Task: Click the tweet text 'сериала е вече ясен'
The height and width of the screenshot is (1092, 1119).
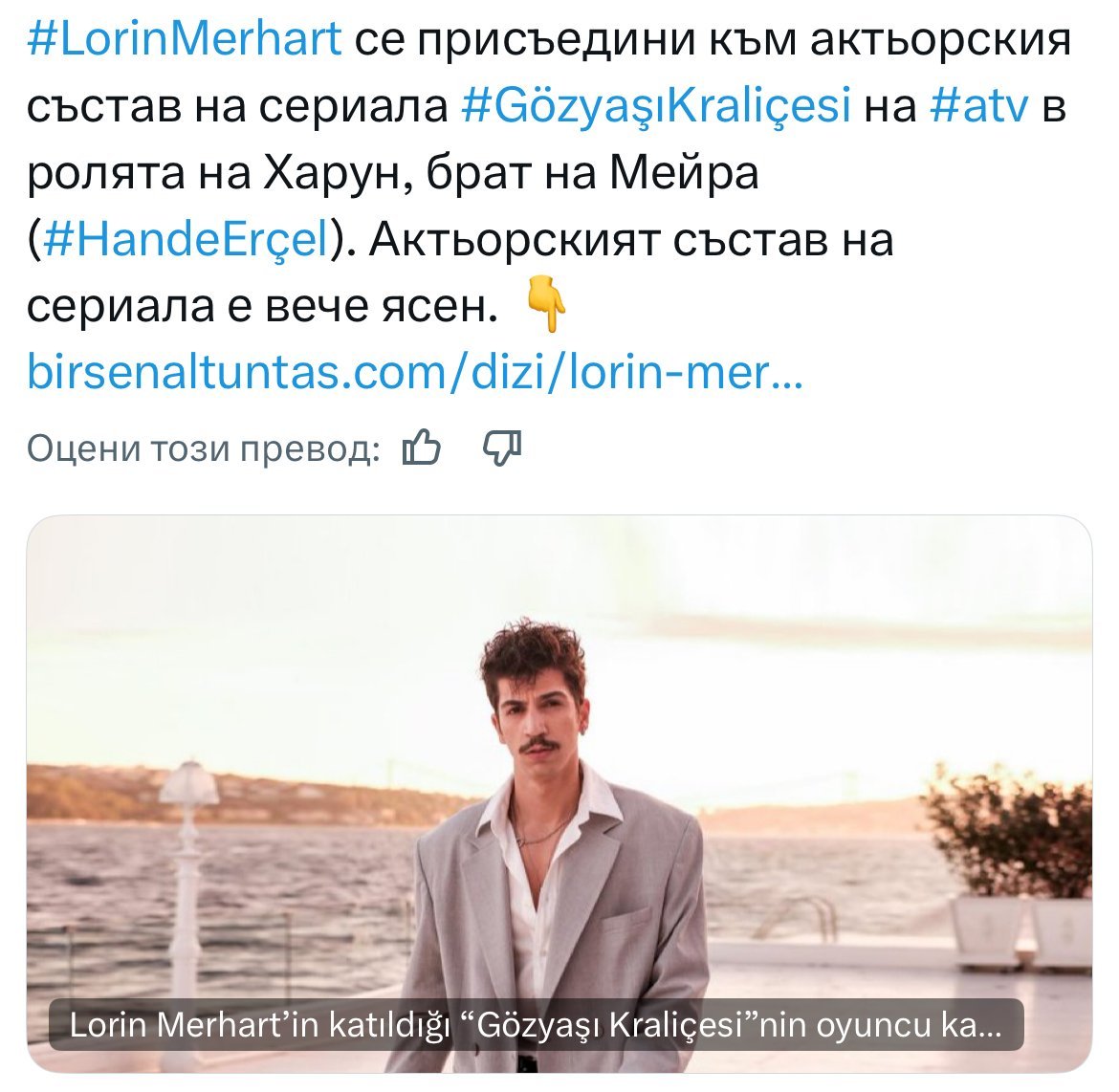Action: (x=261, y=306)
